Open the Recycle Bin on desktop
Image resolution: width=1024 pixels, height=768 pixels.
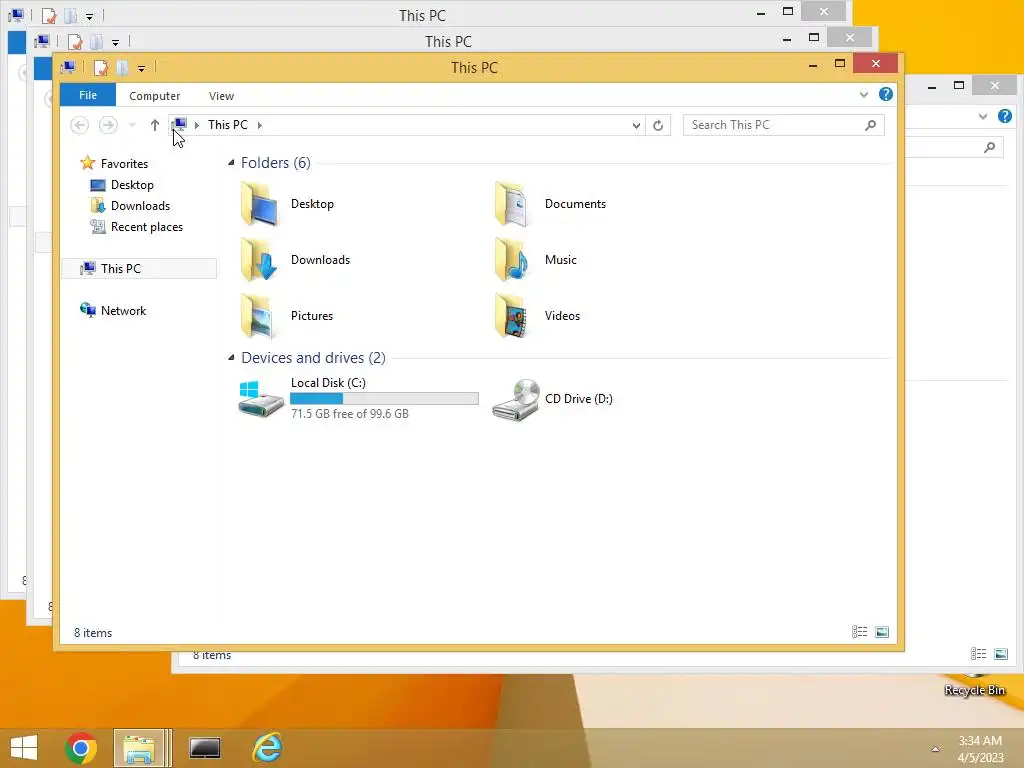974,684
